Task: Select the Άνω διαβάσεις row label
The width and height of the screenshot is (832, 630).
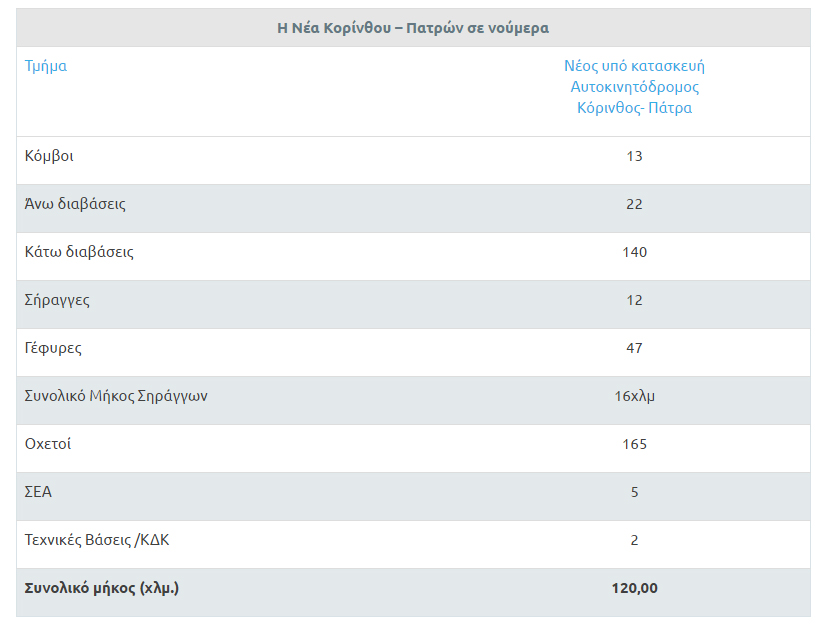Action: click(x=75, y=204)
